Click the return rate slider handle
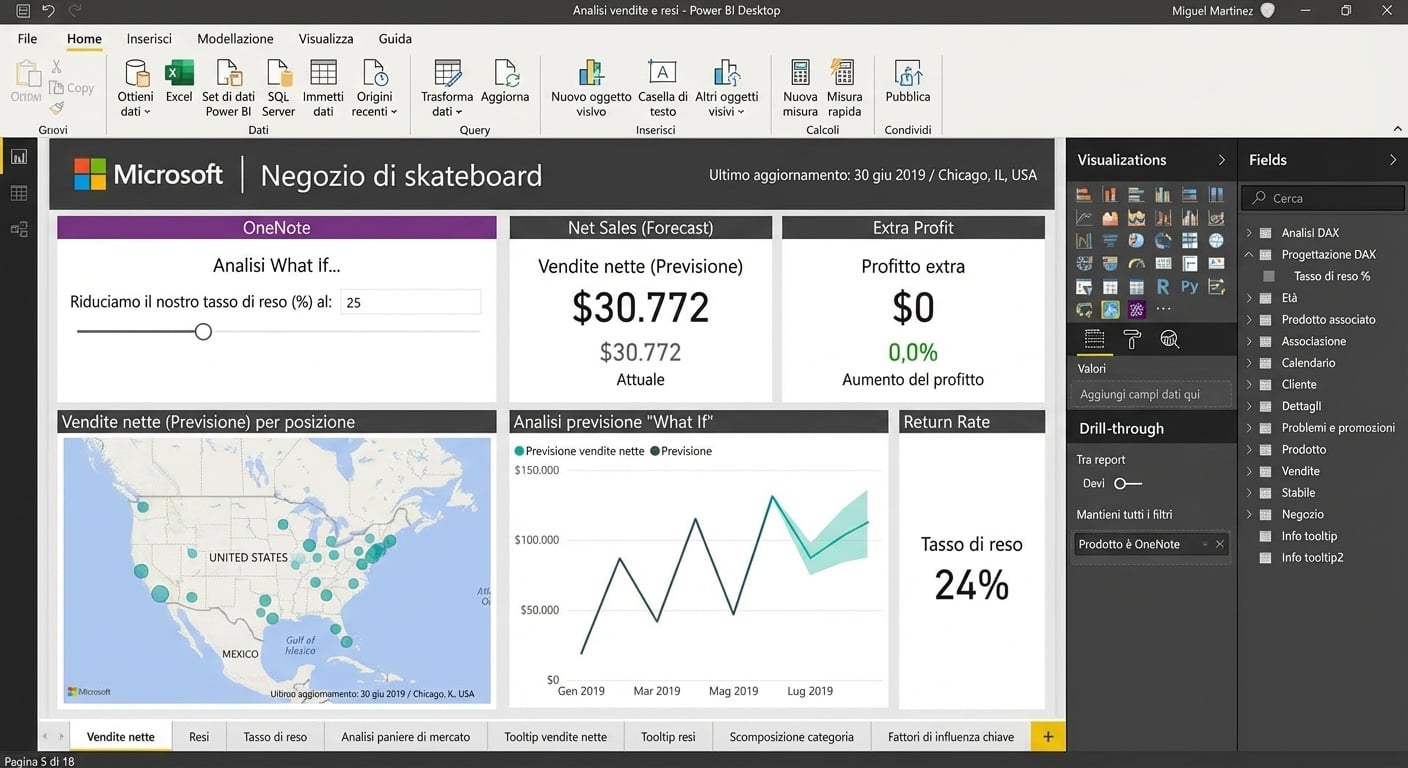The height and width of the screenshot is (768, 1408). tap(203, 331)
